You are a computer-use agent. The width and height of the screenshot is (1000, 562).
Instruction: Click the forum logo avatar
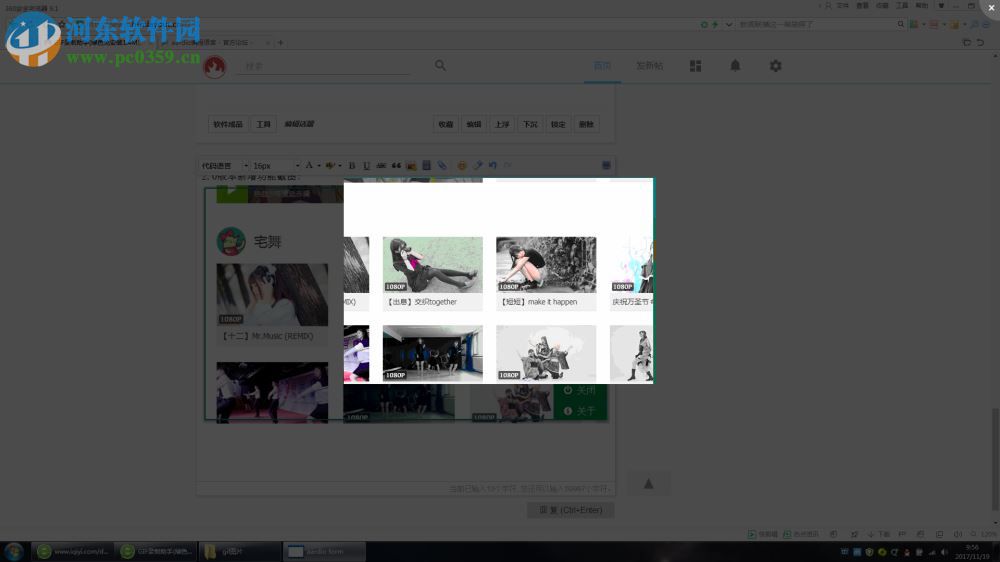coord(214,66)
